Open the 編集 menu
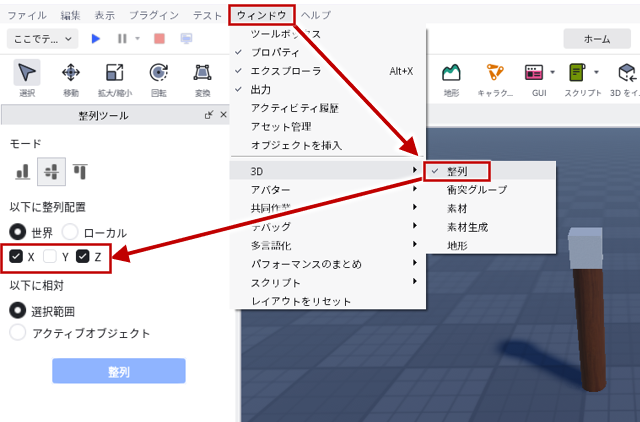The height and width of the screenshot is (422, 640). (x=70, y=16)
